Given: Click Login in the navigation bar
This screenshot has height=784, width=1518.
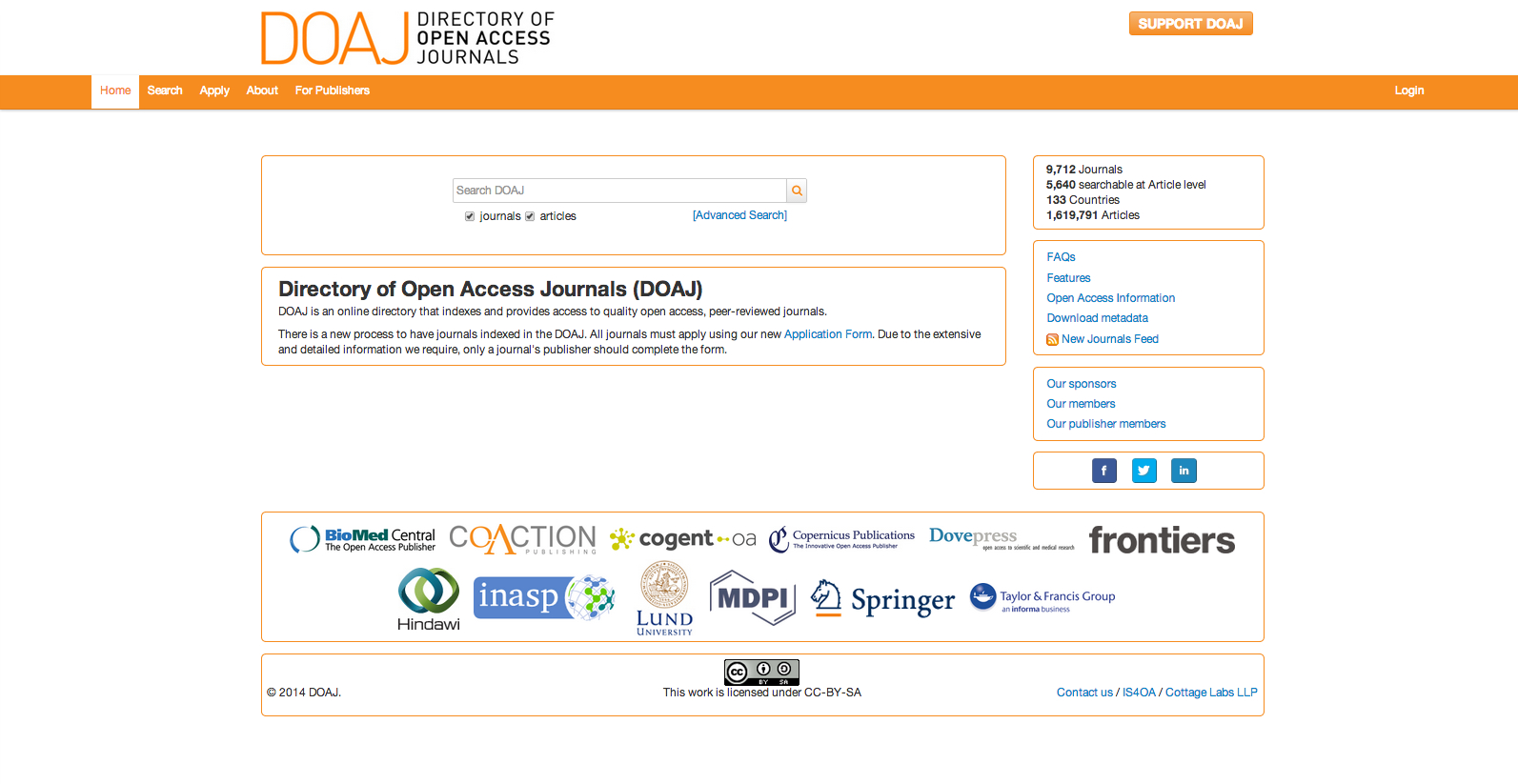Looking at the screenshot, I should [1409, 91].
